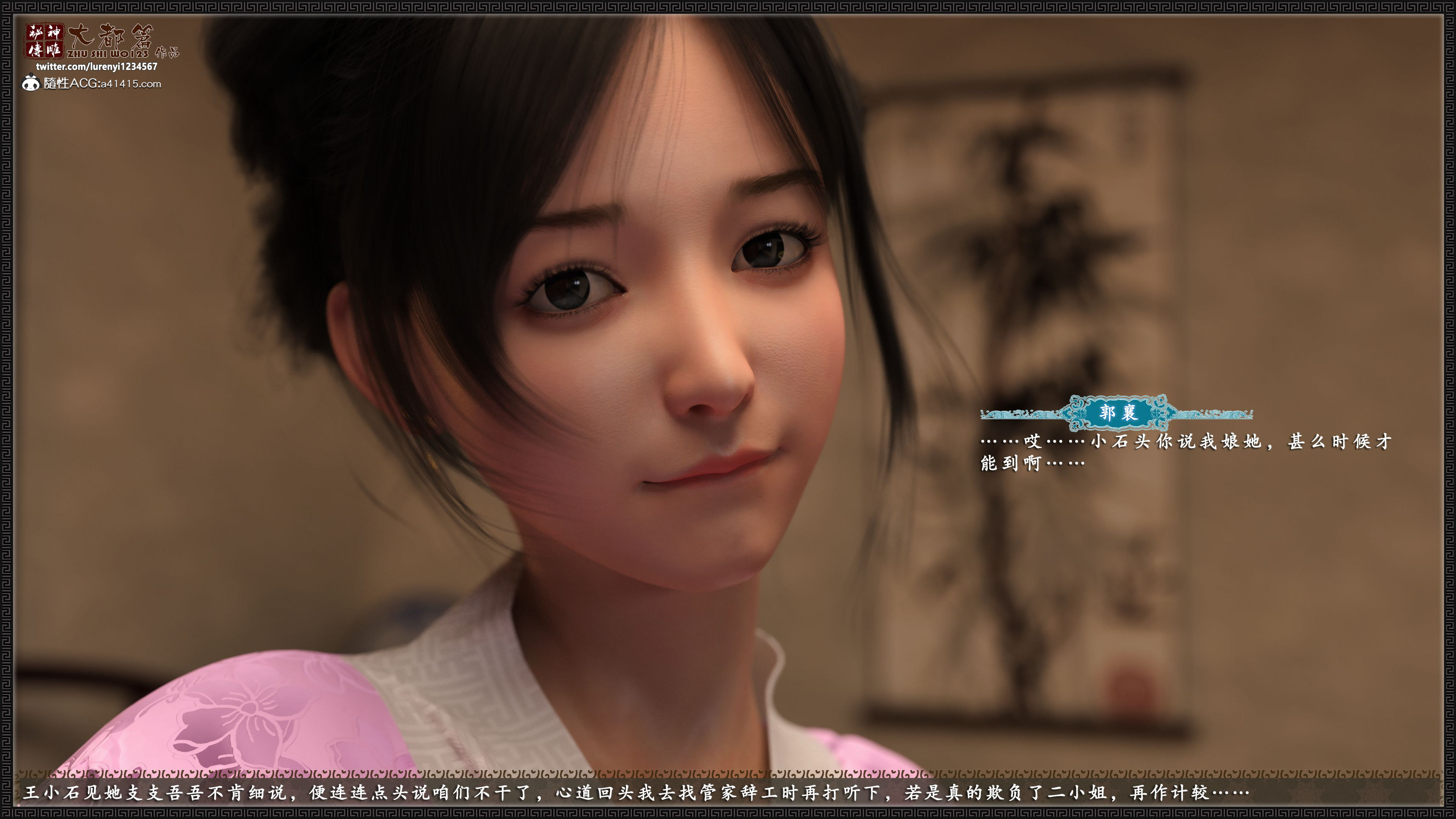Open the a41415.com link

click(130, 84)
